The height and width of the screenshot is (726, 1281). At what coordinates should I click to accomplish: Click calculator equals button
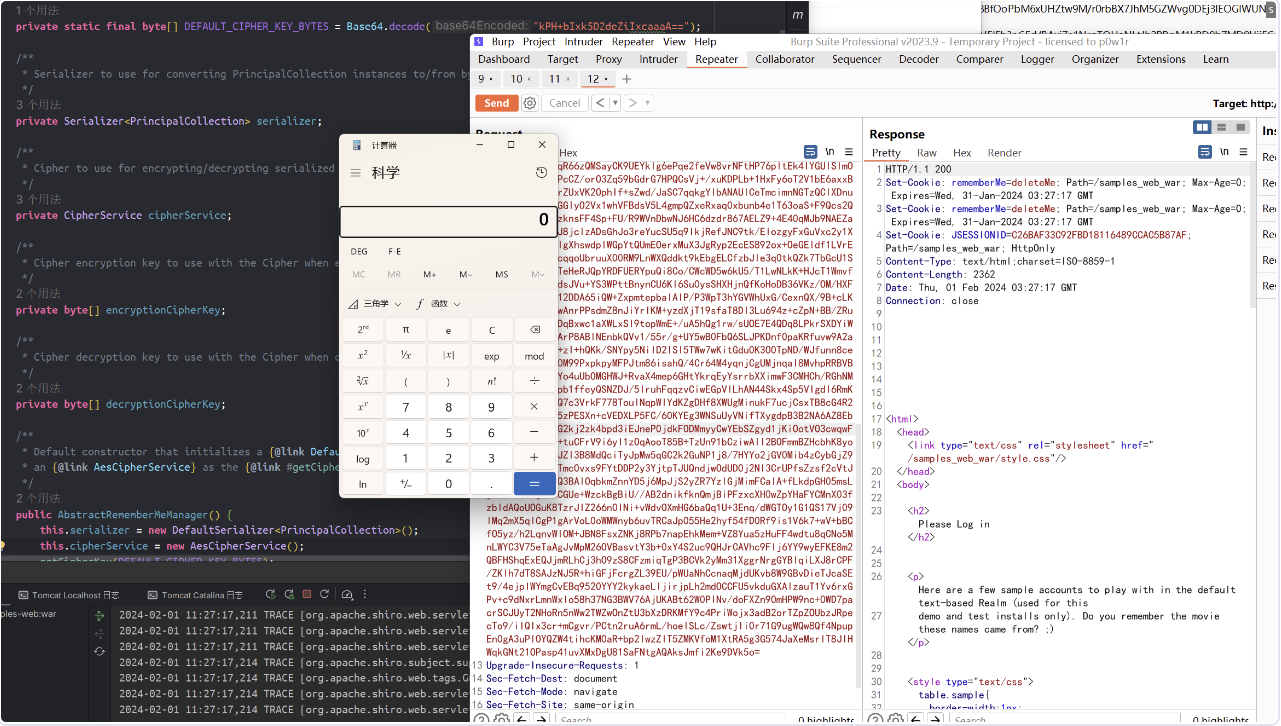pyautogui.click(x=534, y=484)
